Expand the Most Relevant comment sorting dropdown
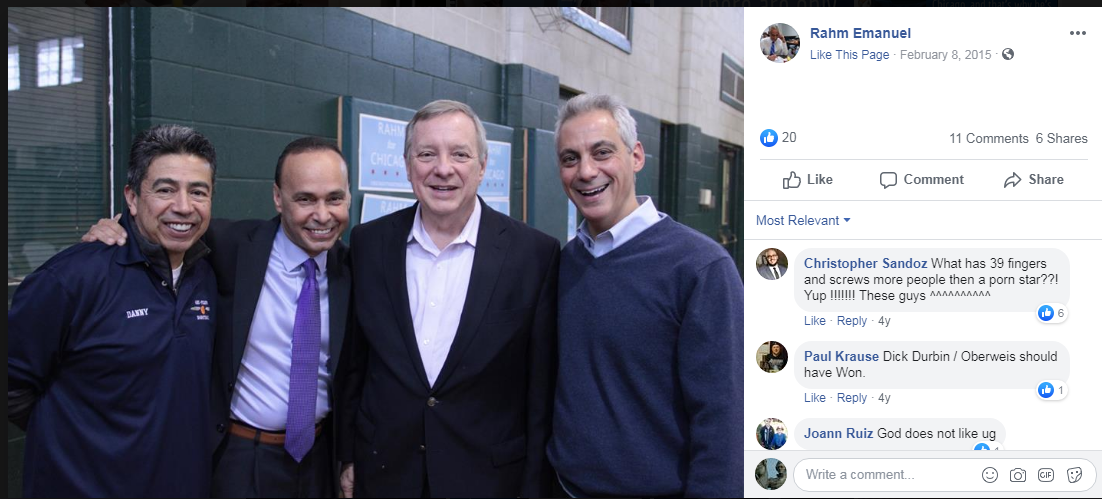This screenshot has height=499, width=1102. (803, 221)
